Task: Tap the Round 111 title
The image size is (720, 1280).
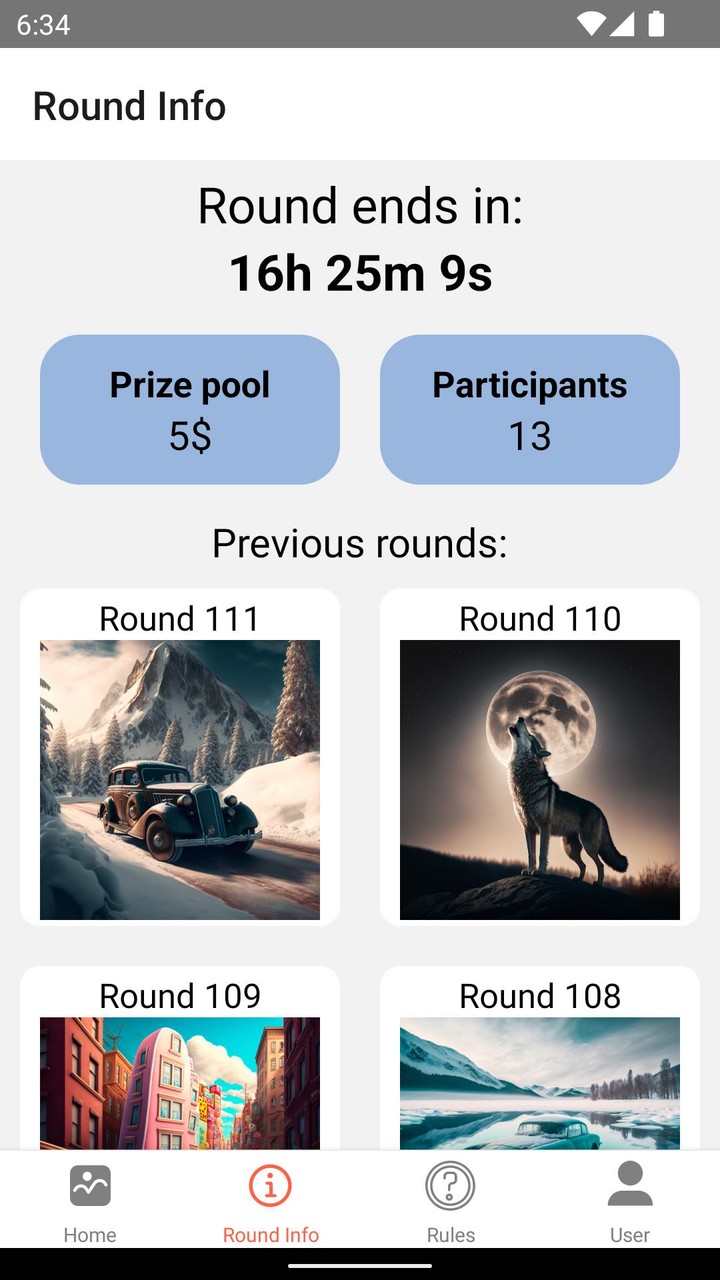Action: click(180, 619)
